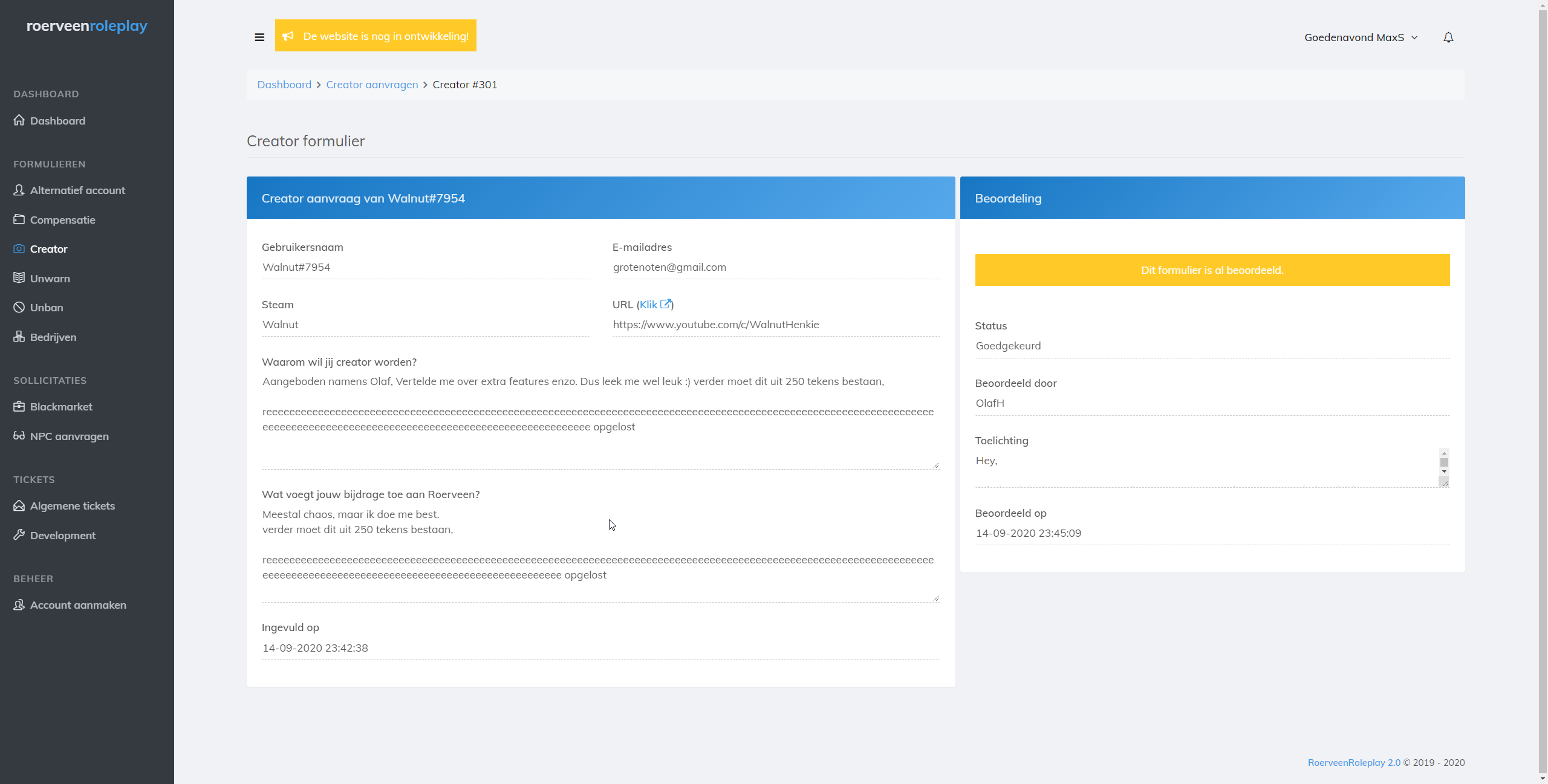Viewport: 1548px width, 784px height.
Task: Open the Compensatie menu item
Action: 63,220
